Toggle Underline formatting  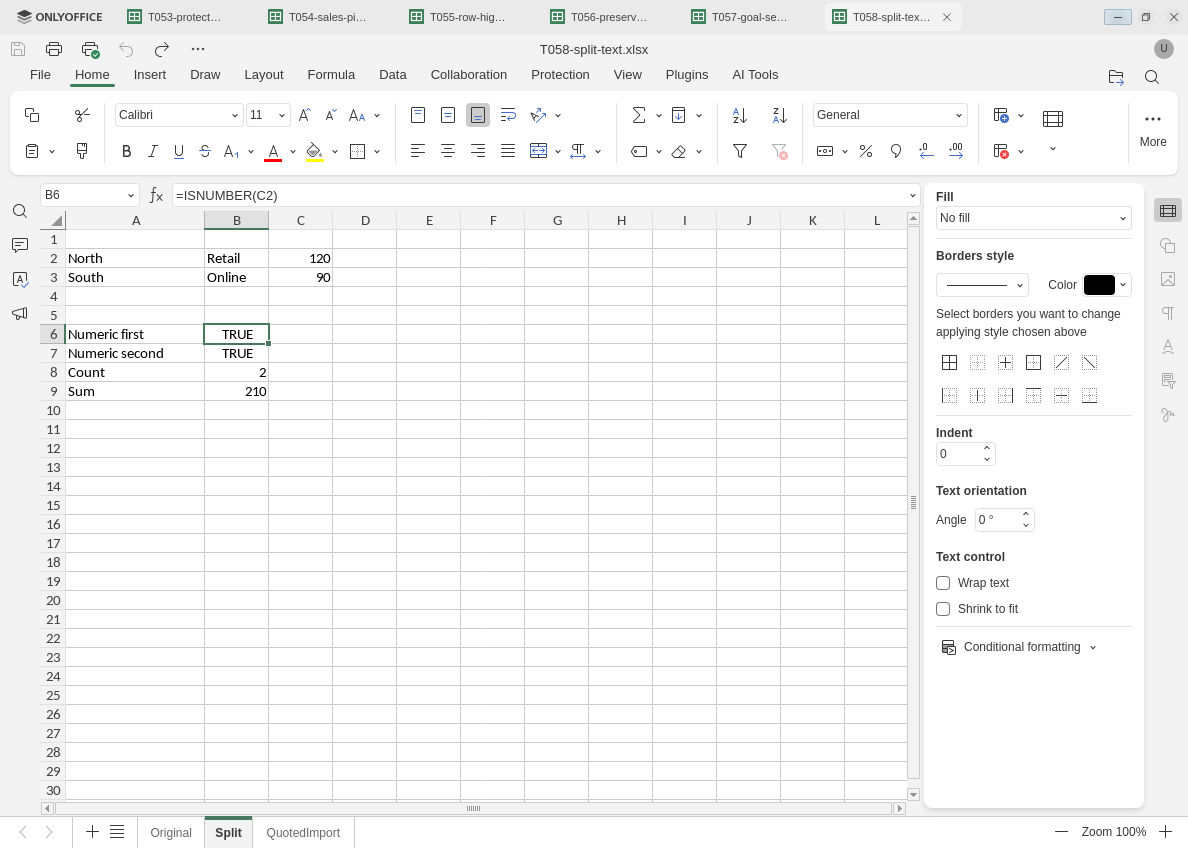[x=179, y=152]
